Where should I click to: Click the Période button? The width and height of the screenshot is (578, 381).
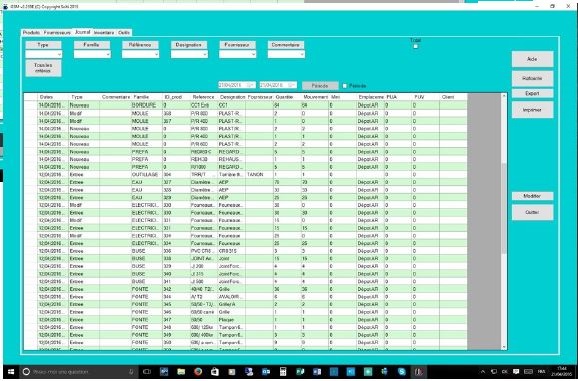click(320, 86)
